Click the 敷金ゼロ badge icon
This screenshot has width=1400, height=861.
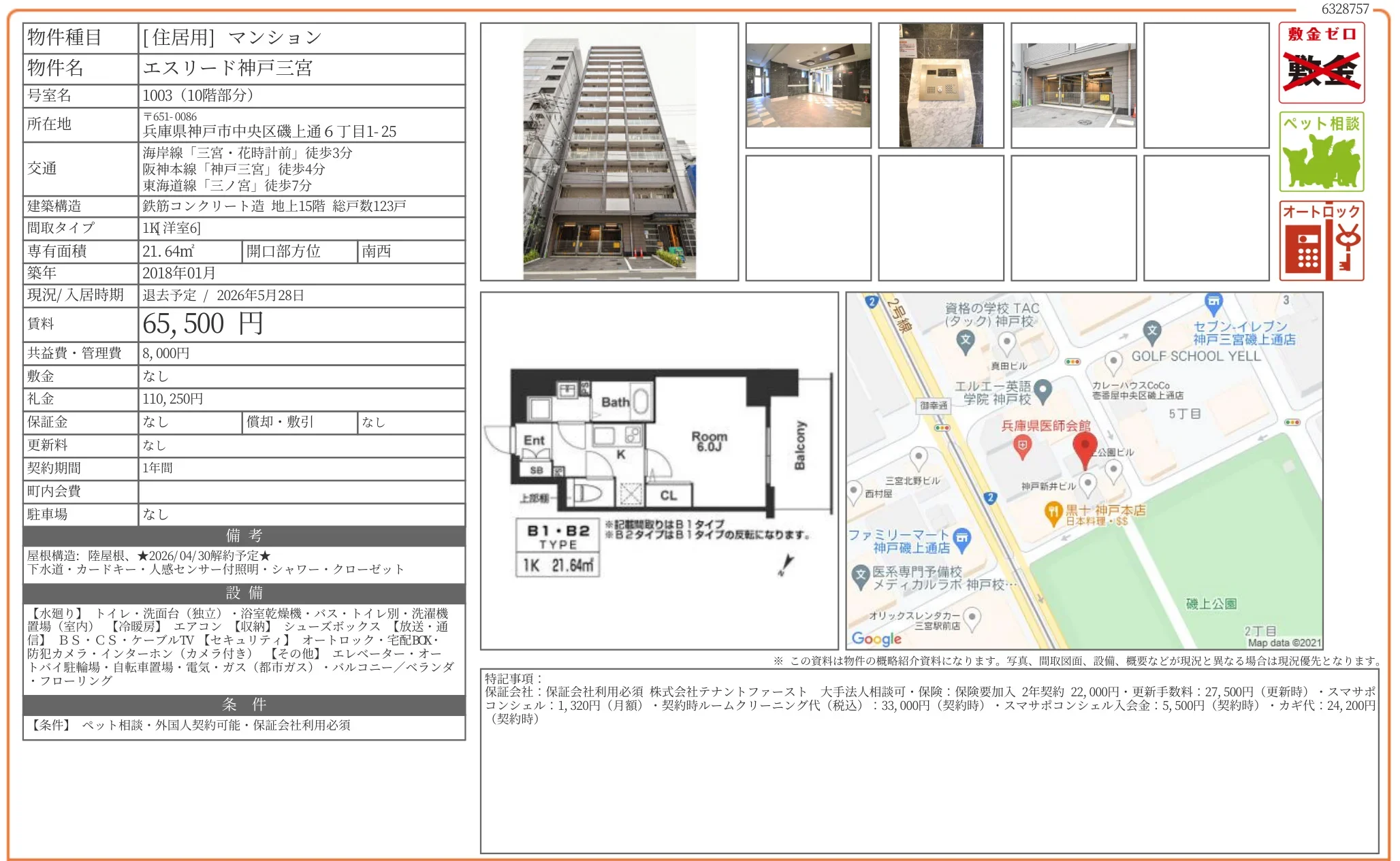click(1321, 63)
